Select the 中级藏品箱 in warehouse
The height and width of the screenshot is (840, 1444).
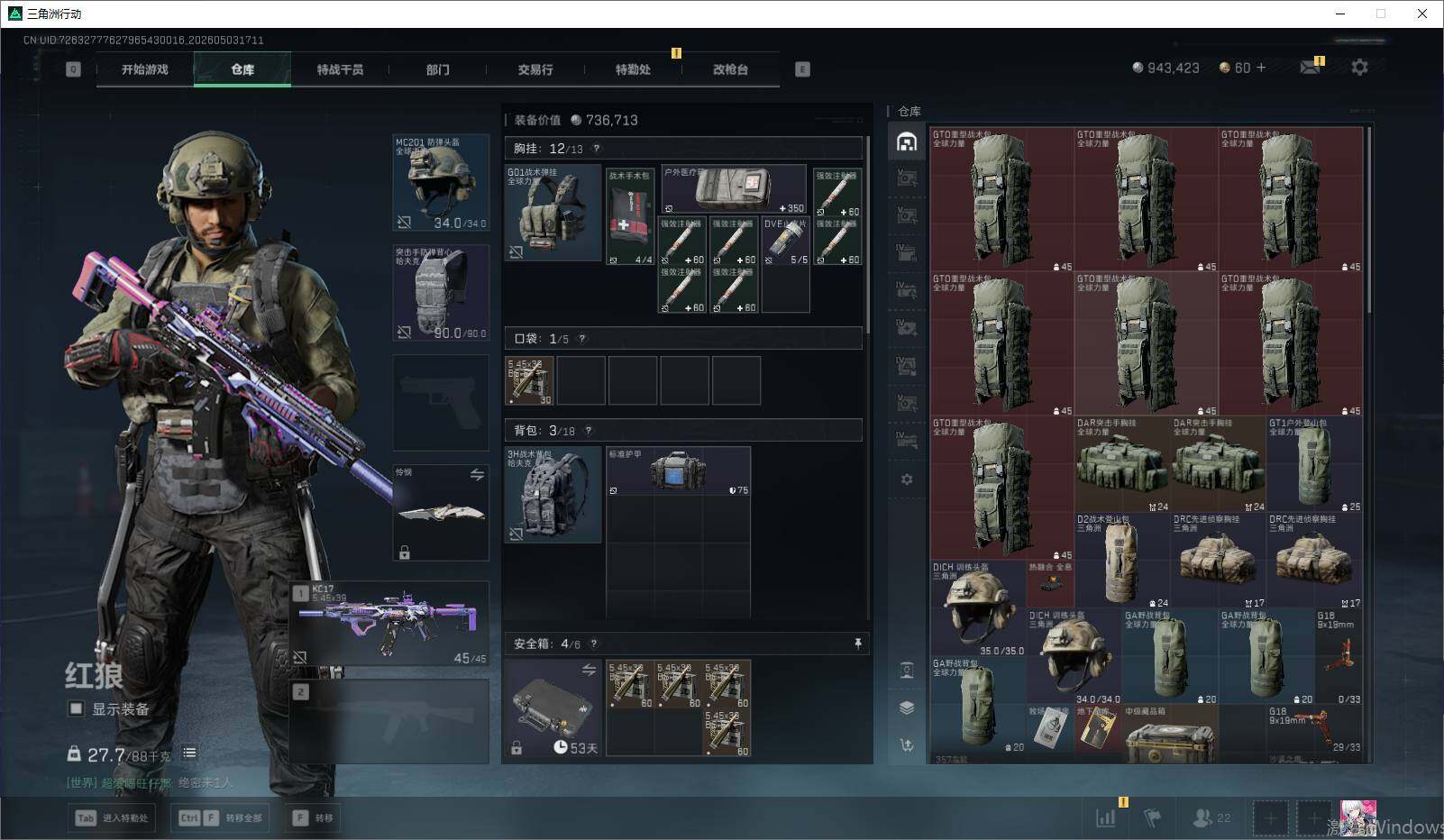tap(1170, 735)
